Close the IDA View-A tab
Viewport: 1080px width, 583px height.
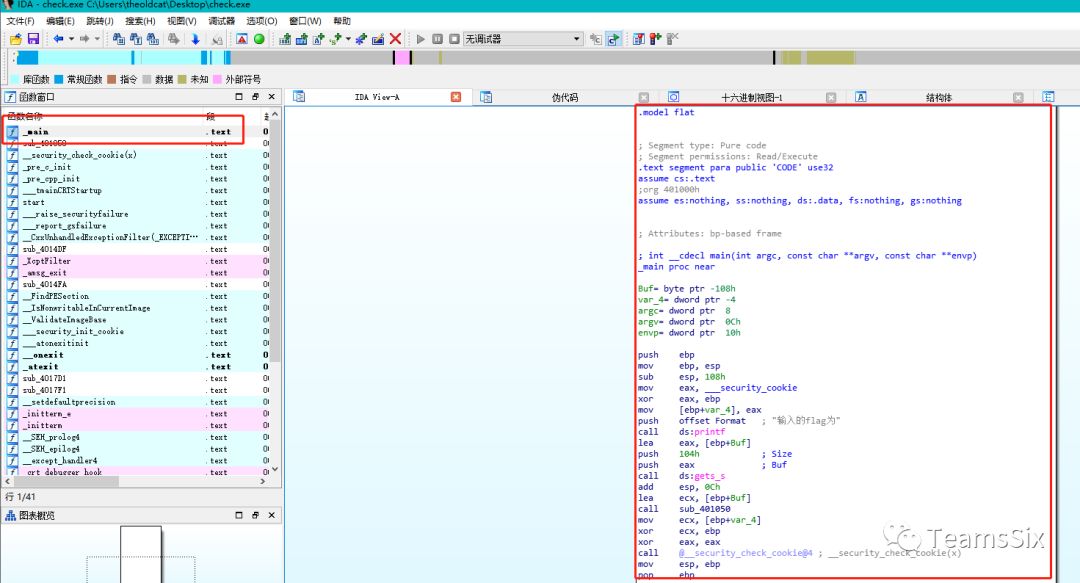pos(455,97)
